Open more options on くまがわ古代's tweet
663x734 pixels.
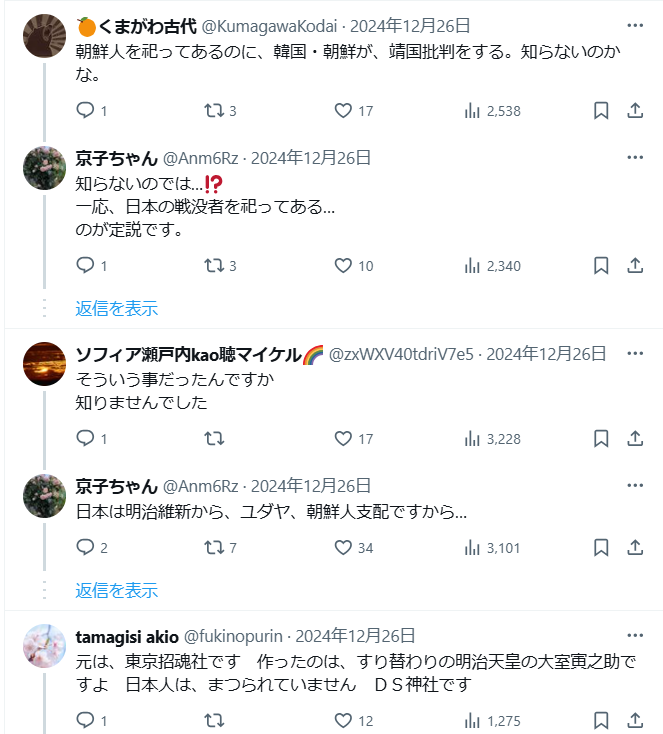point(635,25)
